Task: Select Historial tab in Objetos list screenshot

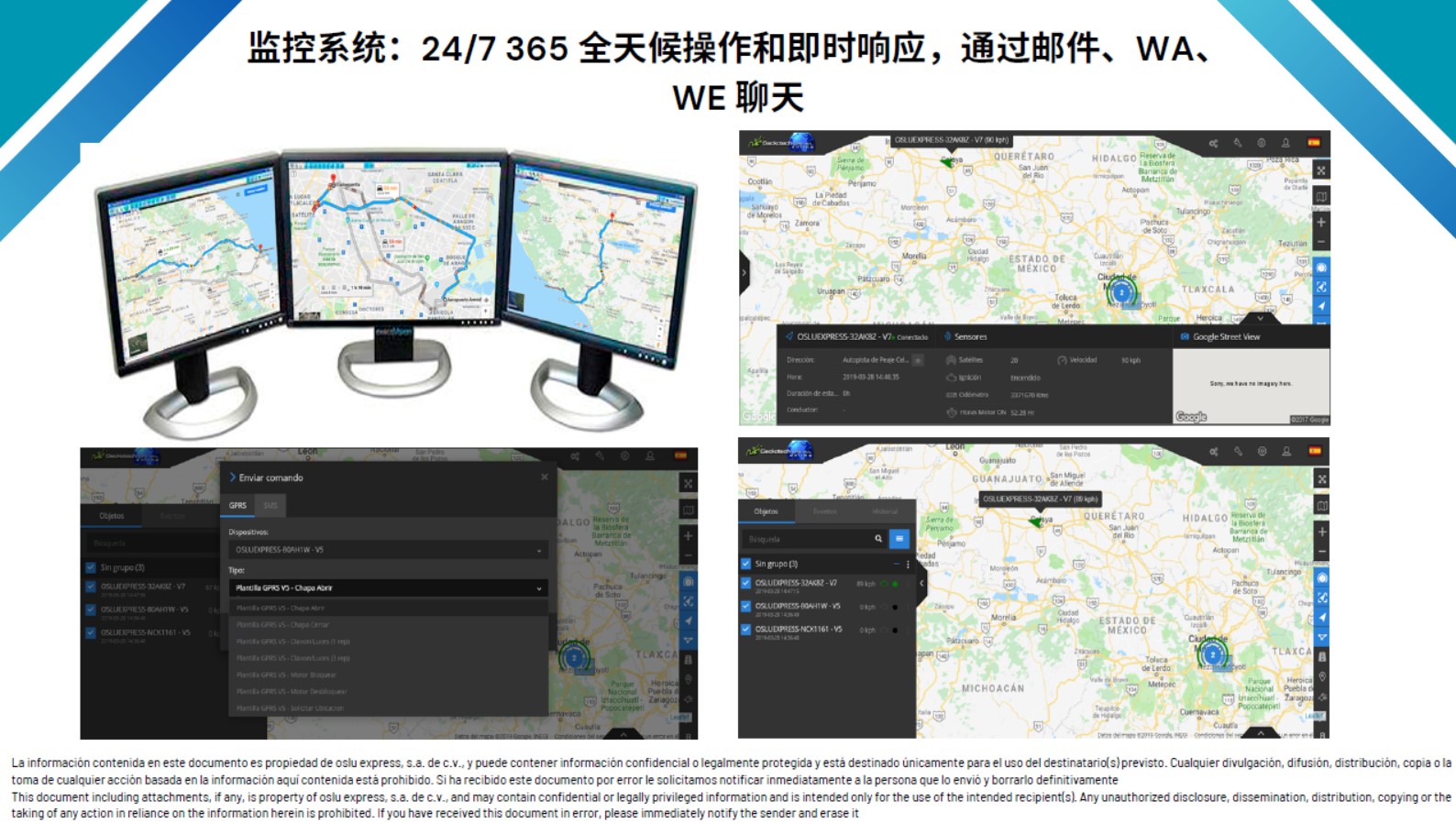Action: pyautogui.click(x=885, y=511)
